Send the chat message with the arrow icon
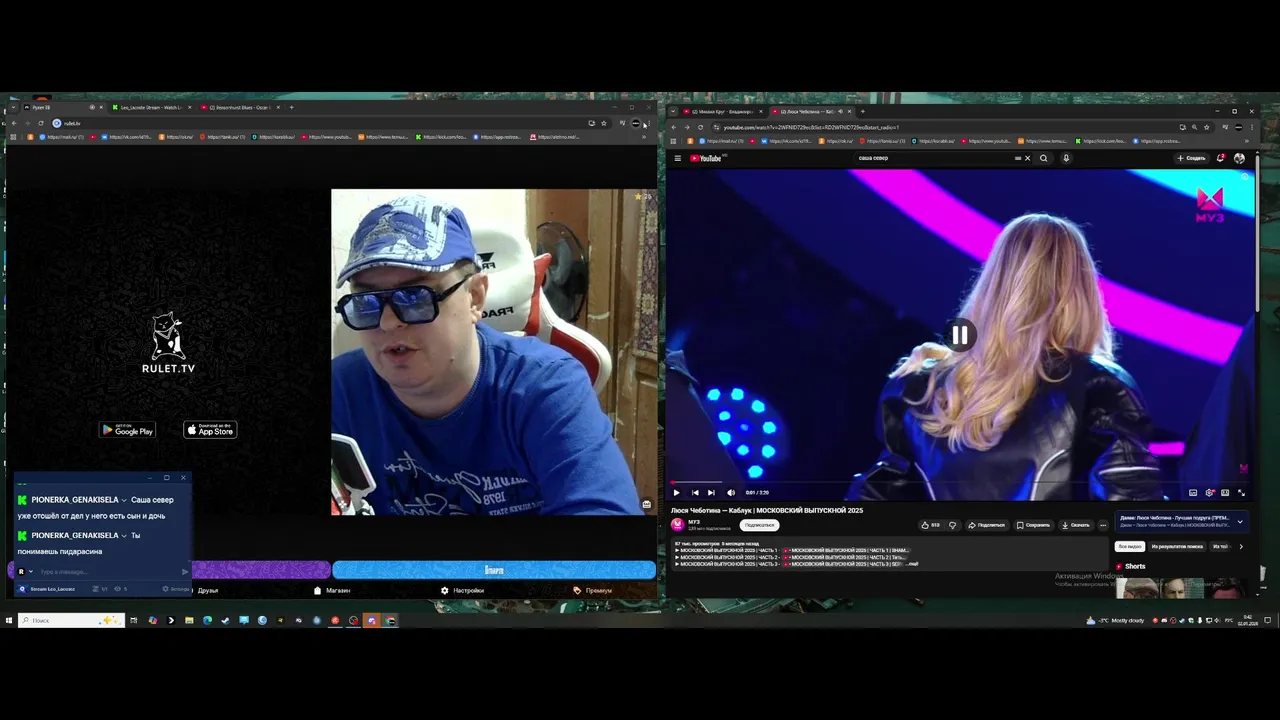This screenshot has width=1280, height=720. [x=185, y=572]
